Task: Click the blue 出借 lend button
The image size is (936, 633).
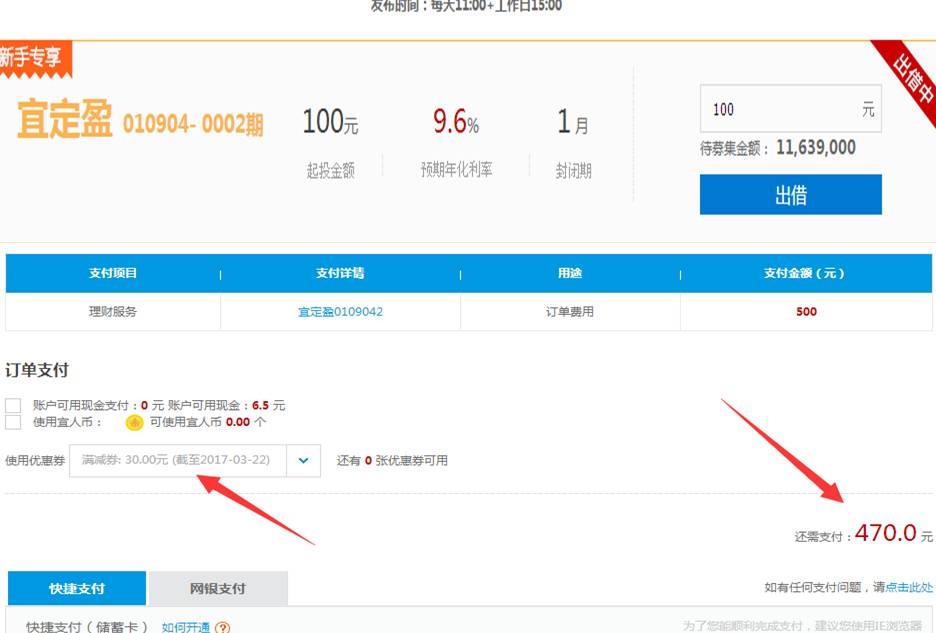Action: (x=790, y=195)
